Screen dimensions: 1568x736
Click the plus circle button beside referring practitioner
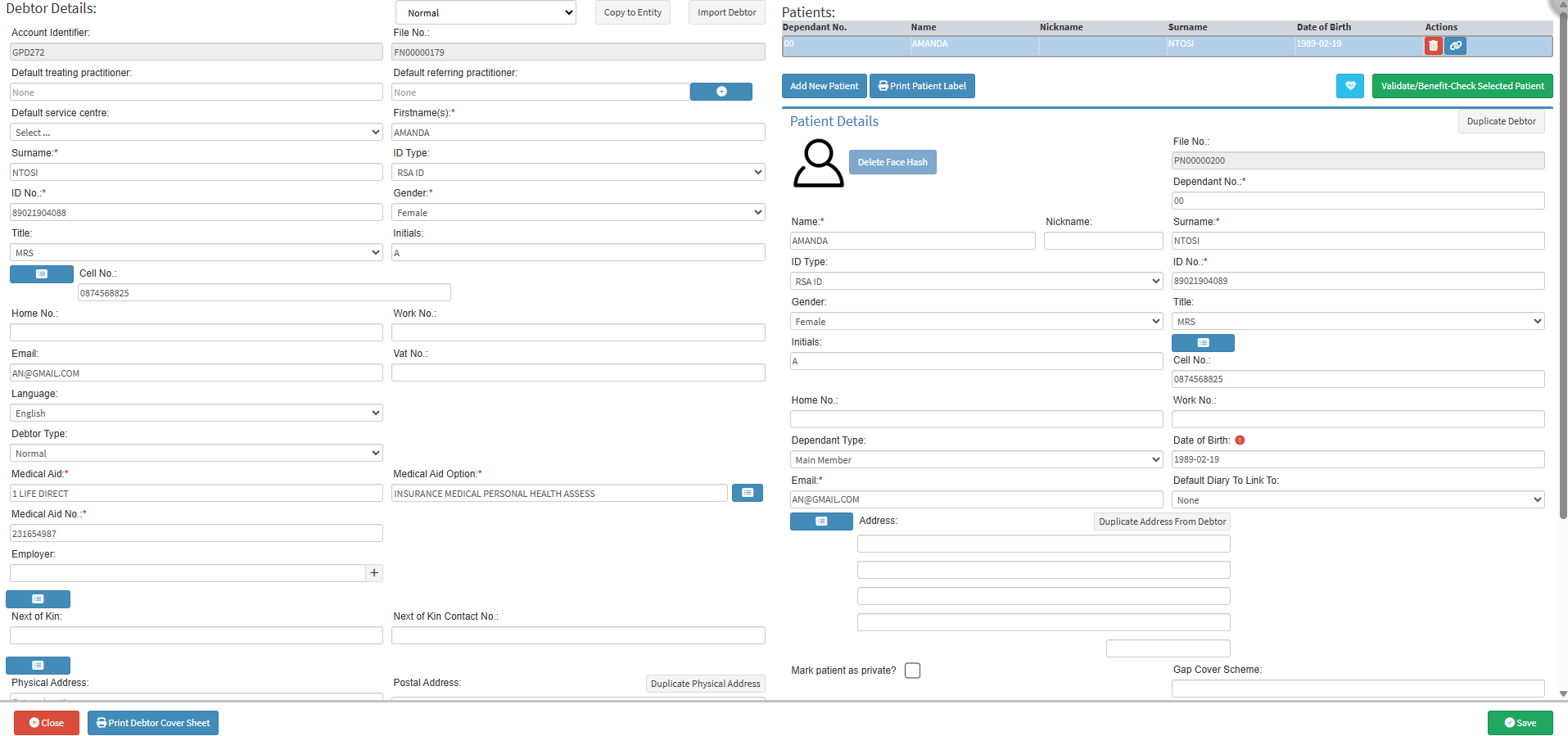pyautogui.click(x=721, y=92)
